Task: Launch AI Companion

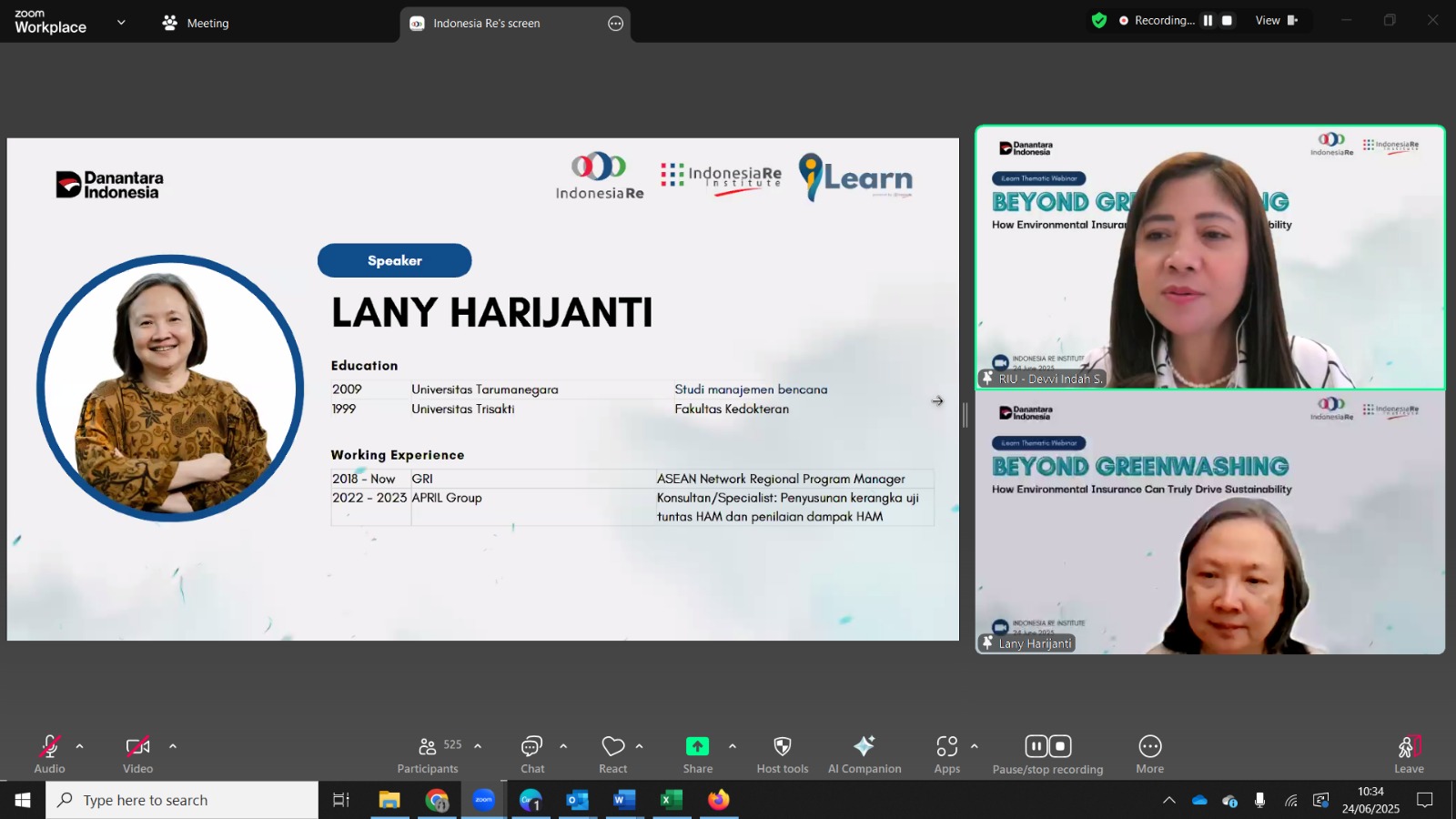Action: pyautogui.click(x=864, y=754)
